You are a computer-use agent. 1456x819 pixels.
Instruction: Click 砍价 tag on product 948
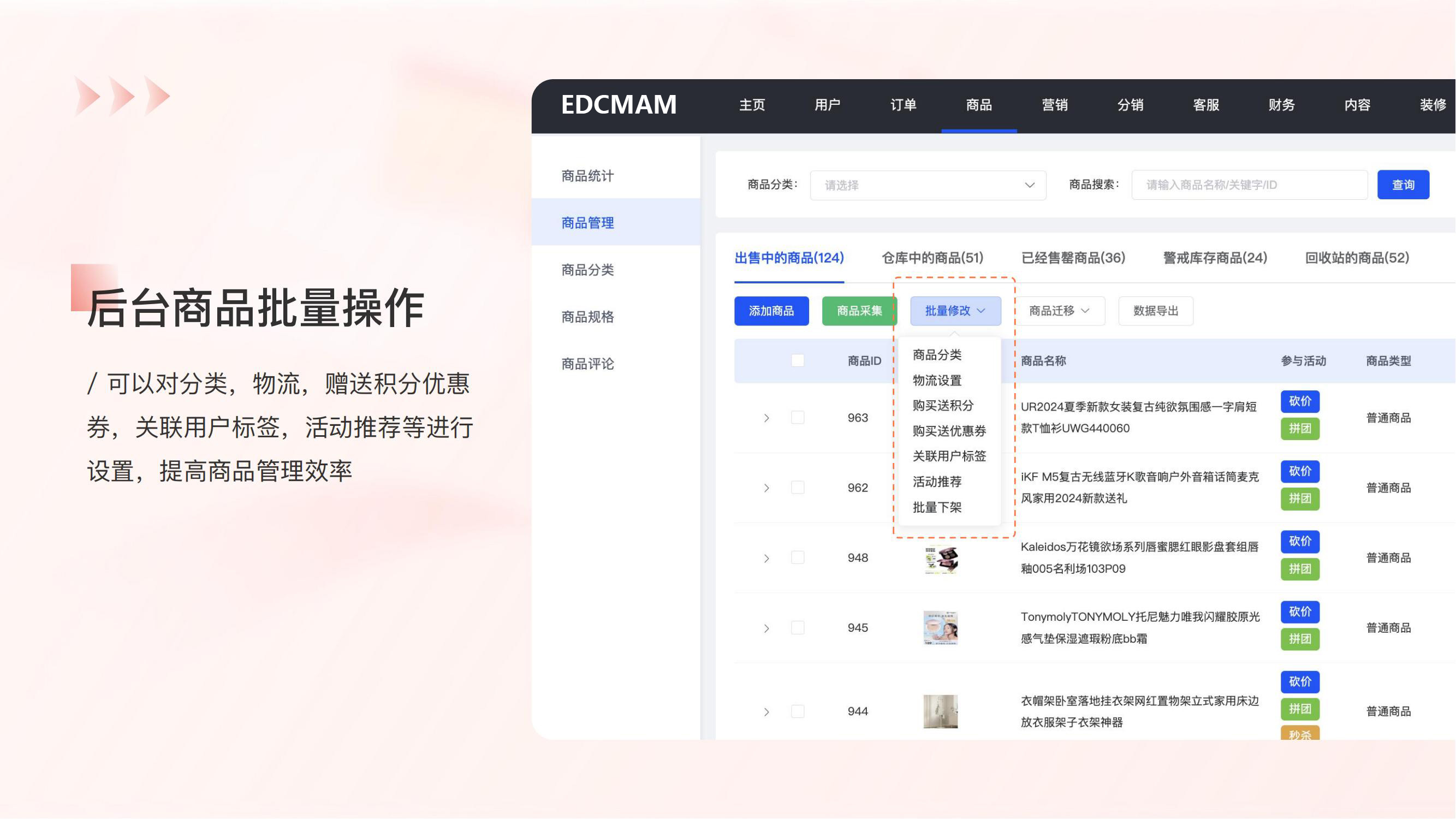click(1300, 542)
